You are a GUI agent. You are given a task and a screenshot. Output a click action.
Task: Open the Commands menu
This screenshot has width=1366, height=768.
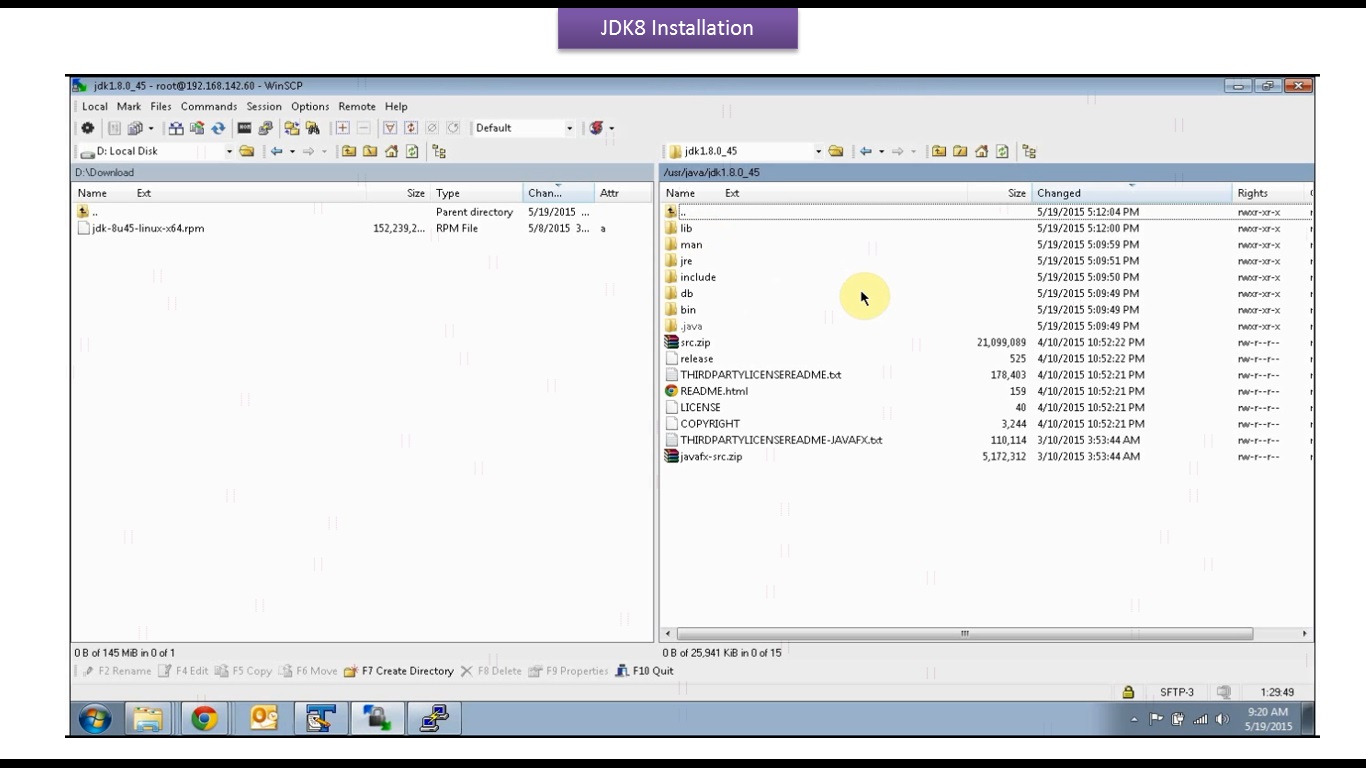coord(209,106)
